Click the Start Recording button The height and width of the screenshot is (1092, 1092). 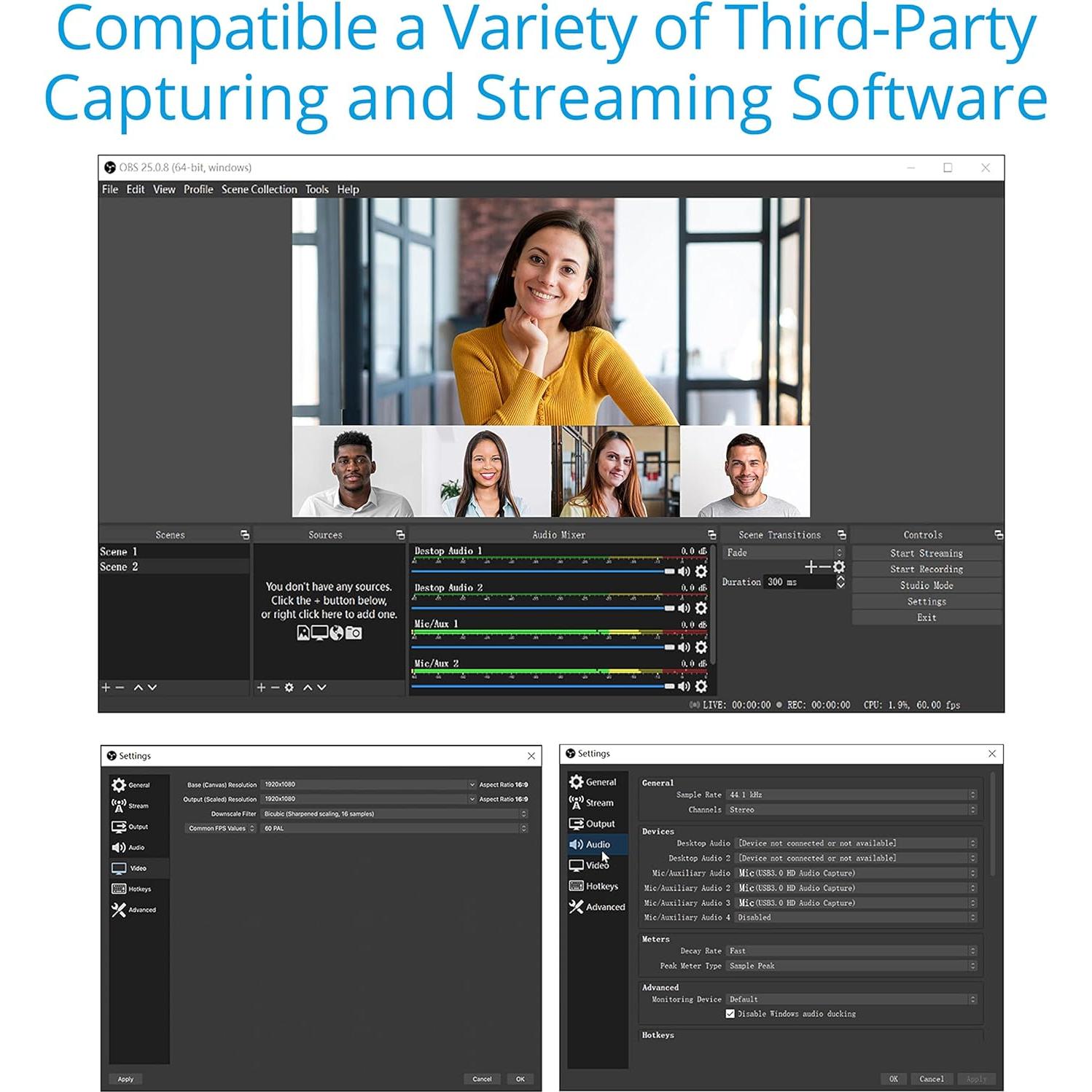[x=926, y=569]
